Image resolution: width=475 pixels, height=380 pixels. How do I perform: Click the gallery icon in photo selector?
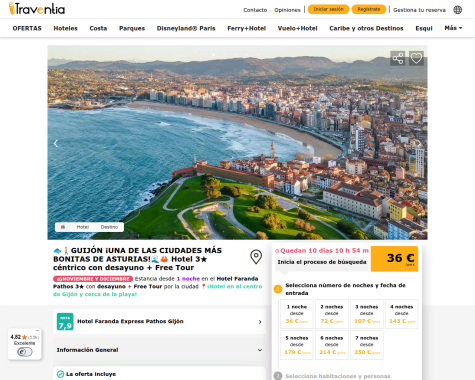(x=63, y=227)
